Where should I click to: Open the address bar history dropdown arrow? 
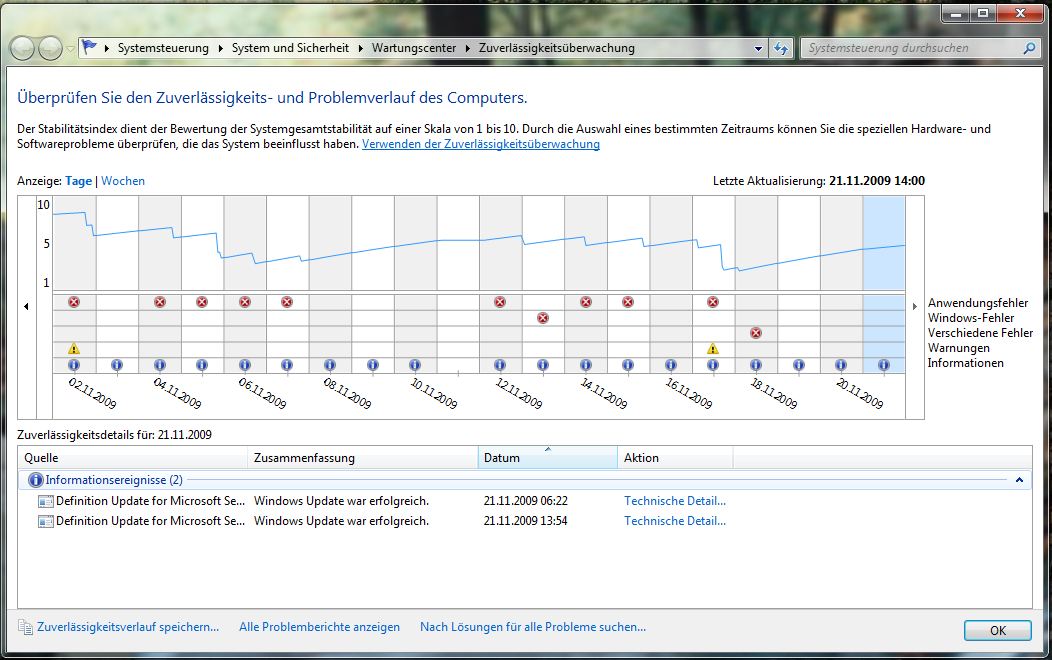pos(759,48)
